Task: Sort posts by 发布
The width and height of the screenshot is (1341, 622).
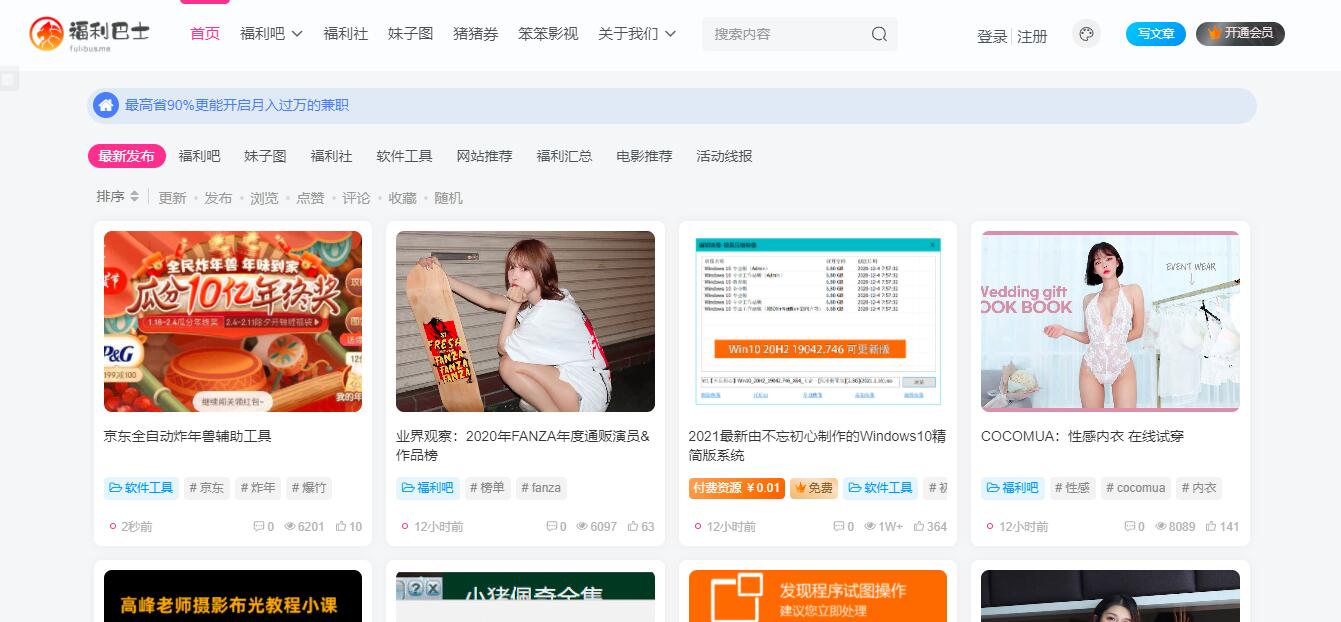Action: (218, 198)
